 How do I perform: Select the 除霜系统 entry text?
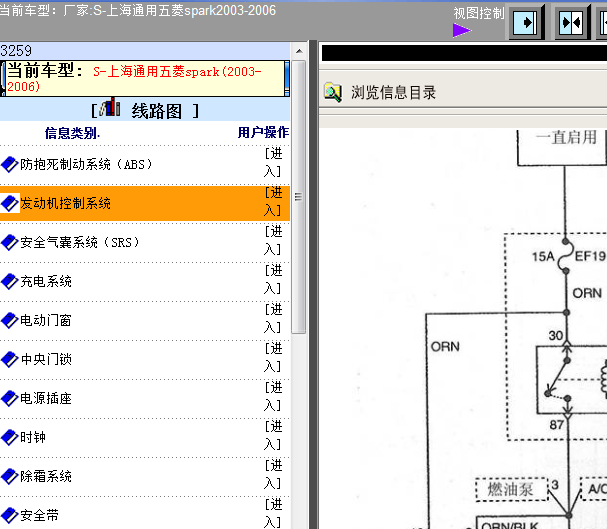[46, 476]
